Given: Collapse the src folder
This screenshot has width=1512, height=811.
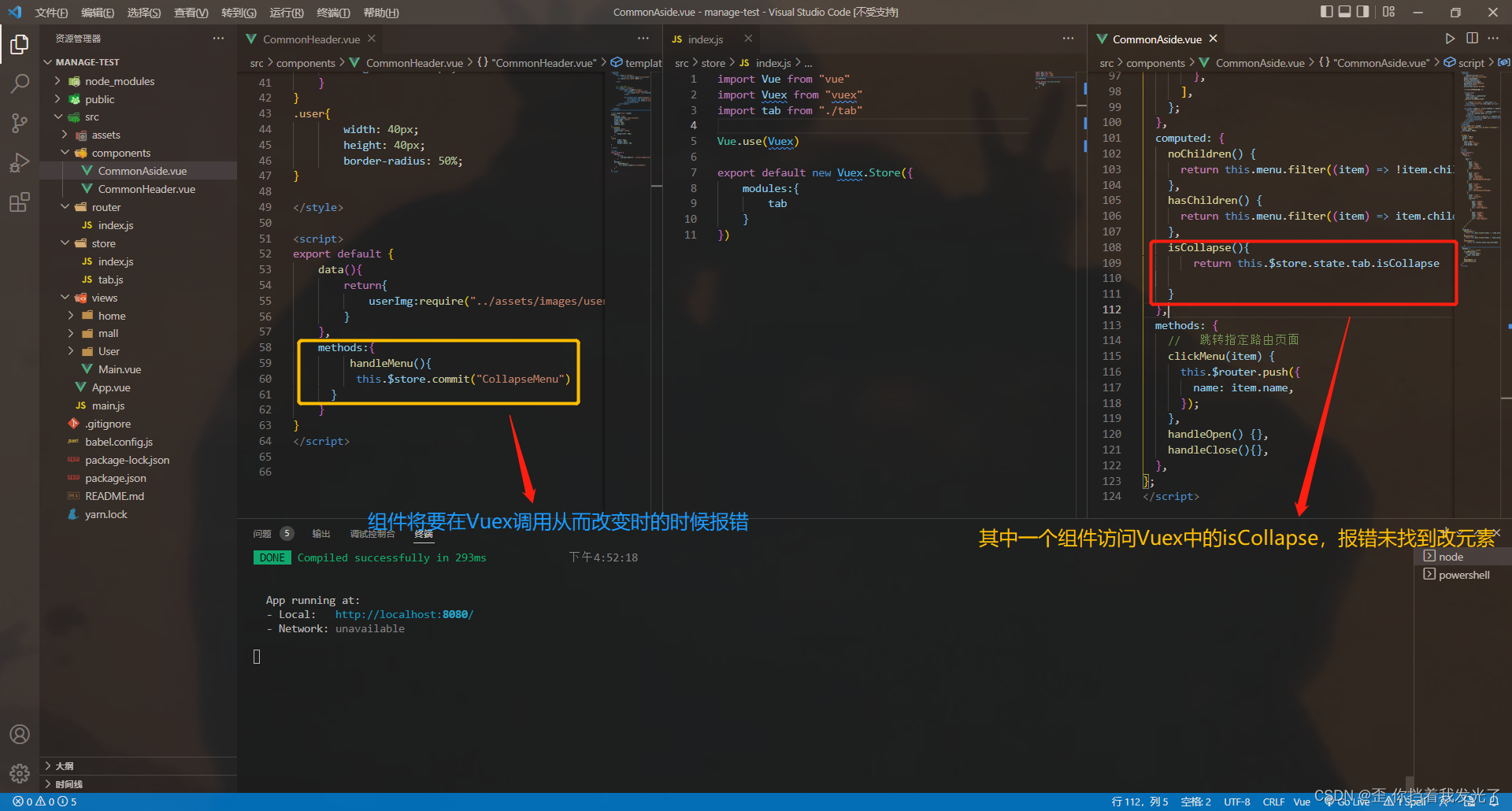Looking at the screenshot, I should pyautogui.click(x=57, y=117).
